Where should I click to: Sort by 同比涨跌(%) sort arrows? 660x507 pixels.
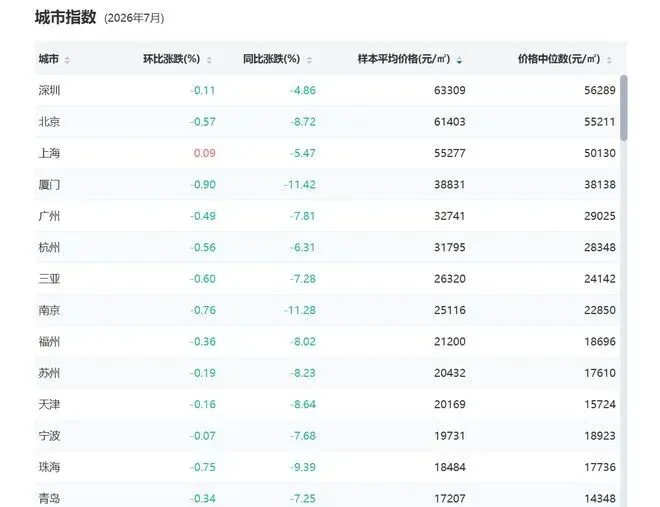[x=309, y=60]
